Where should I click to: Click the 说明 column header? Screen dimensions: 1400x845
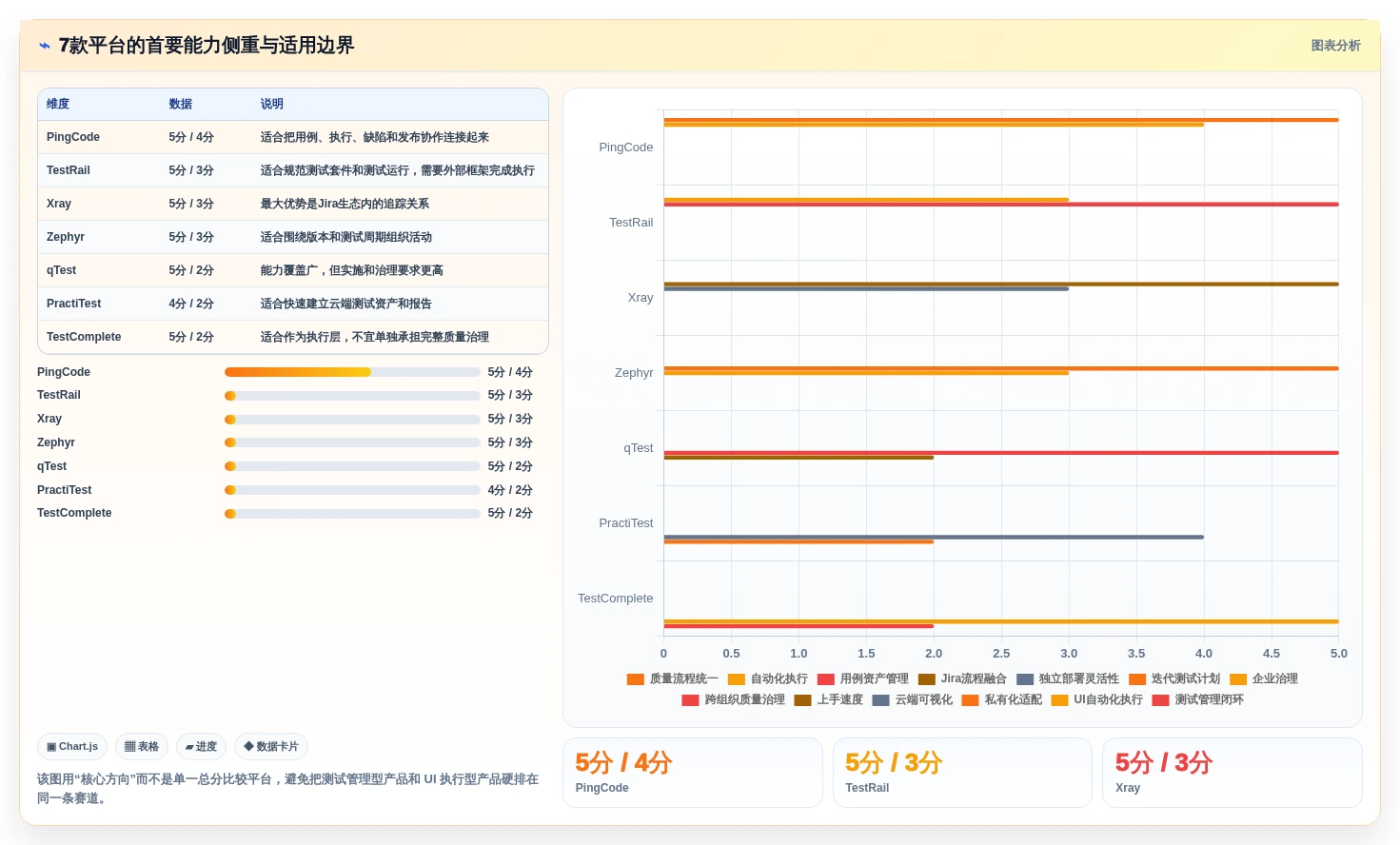pos(272,104)
